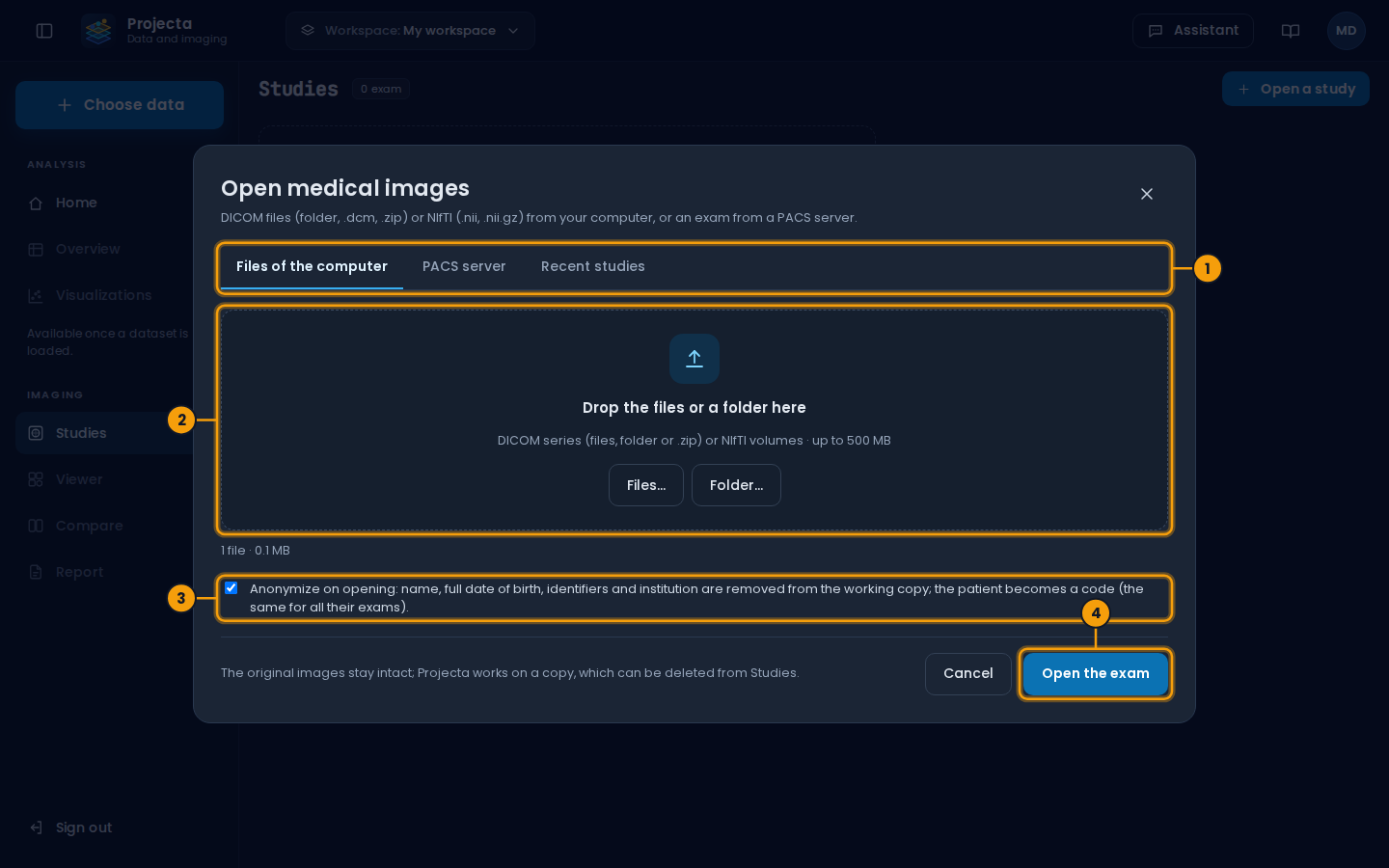1389x868 pixels.
Task: Close the Open medical images dialog
Action: 1147,194
